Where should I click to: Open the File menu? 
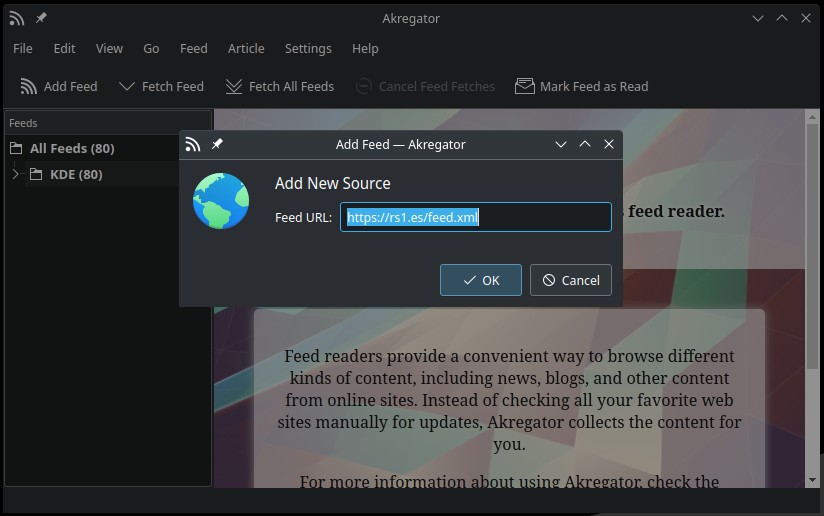pos(23,48)
